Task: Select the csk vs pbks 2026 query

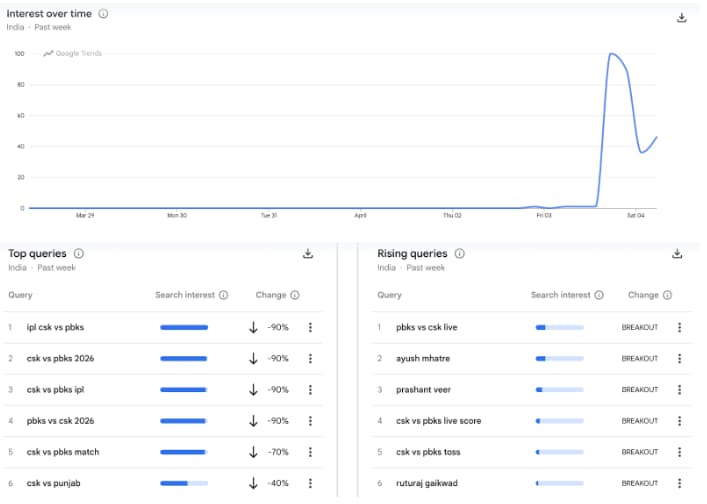Action: pos(62,358)
